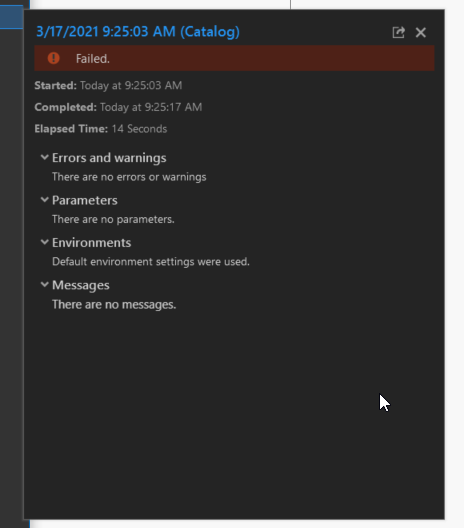
Task: Collapse the Environments section chevron
Action: tap(44, 242)
